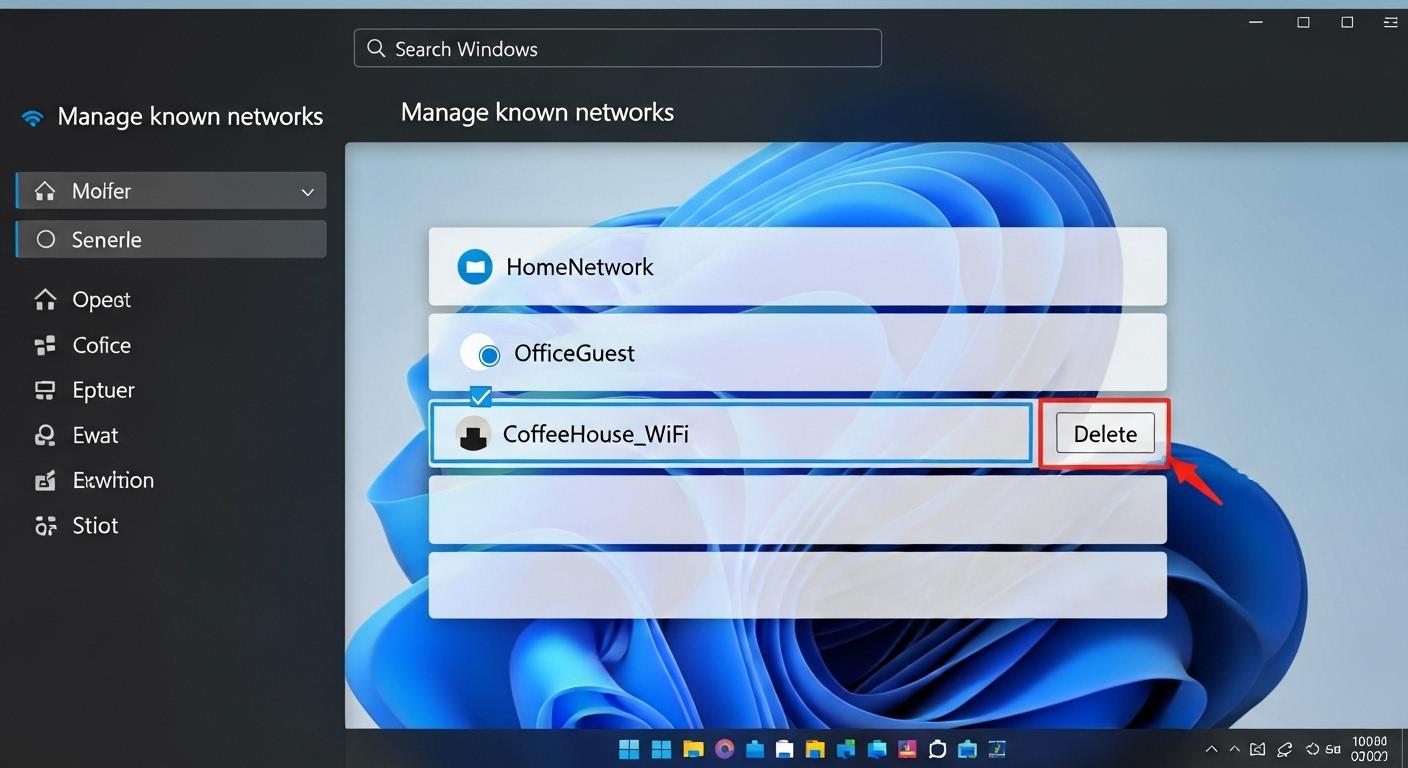Launch Microsoft Edge from the taskbar
Image resolution: width=1408 pixels, height=768 pixels.
coord(724,748)
